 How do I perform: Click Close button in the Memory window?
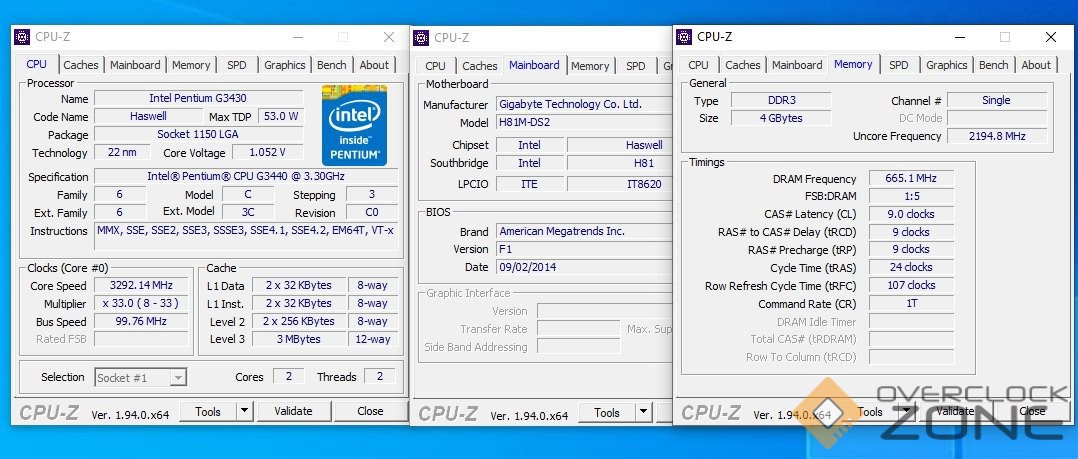coord(1032,412)
